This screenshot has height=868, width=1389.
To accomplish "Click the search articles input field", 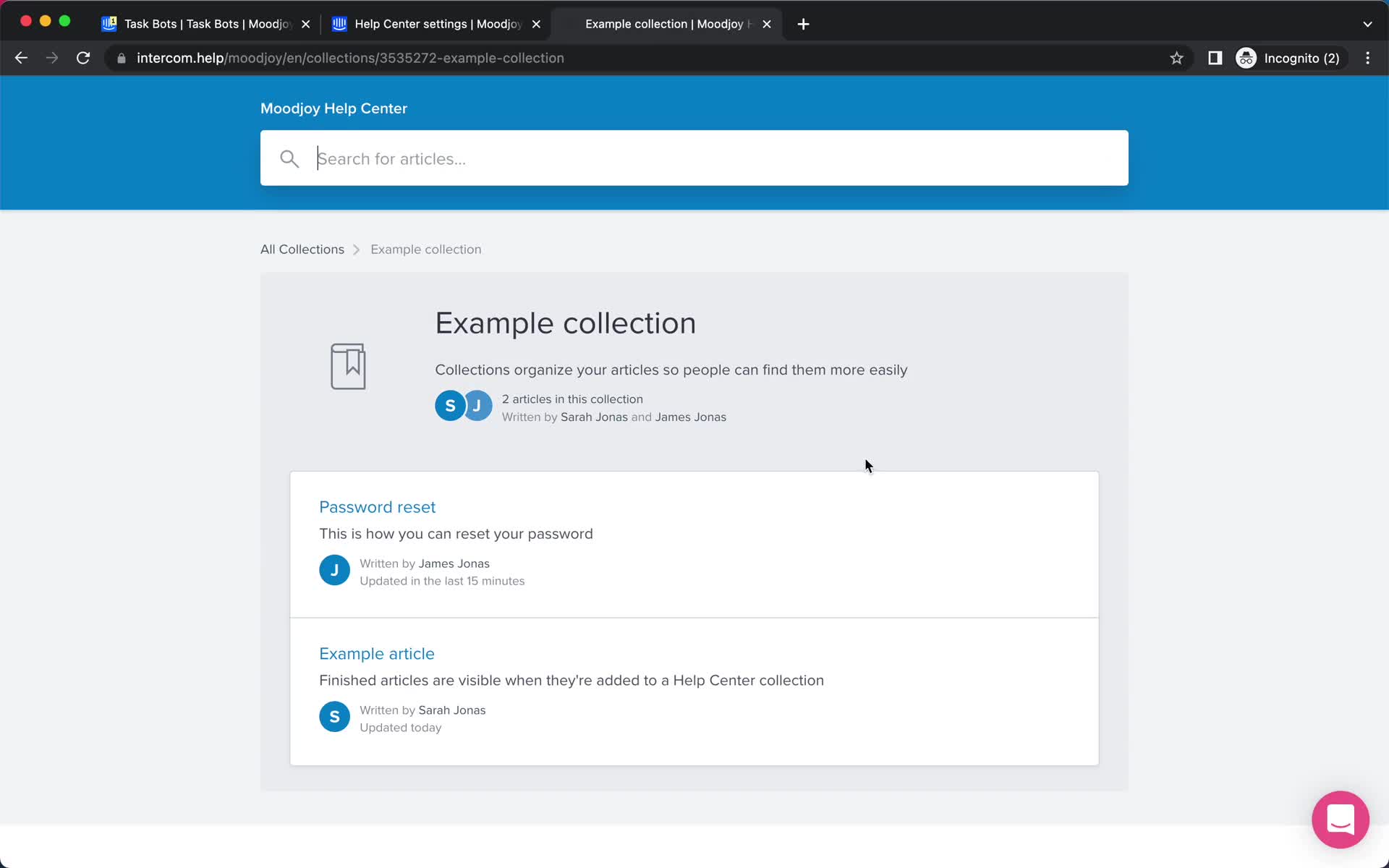I will [x=694, y=158].
